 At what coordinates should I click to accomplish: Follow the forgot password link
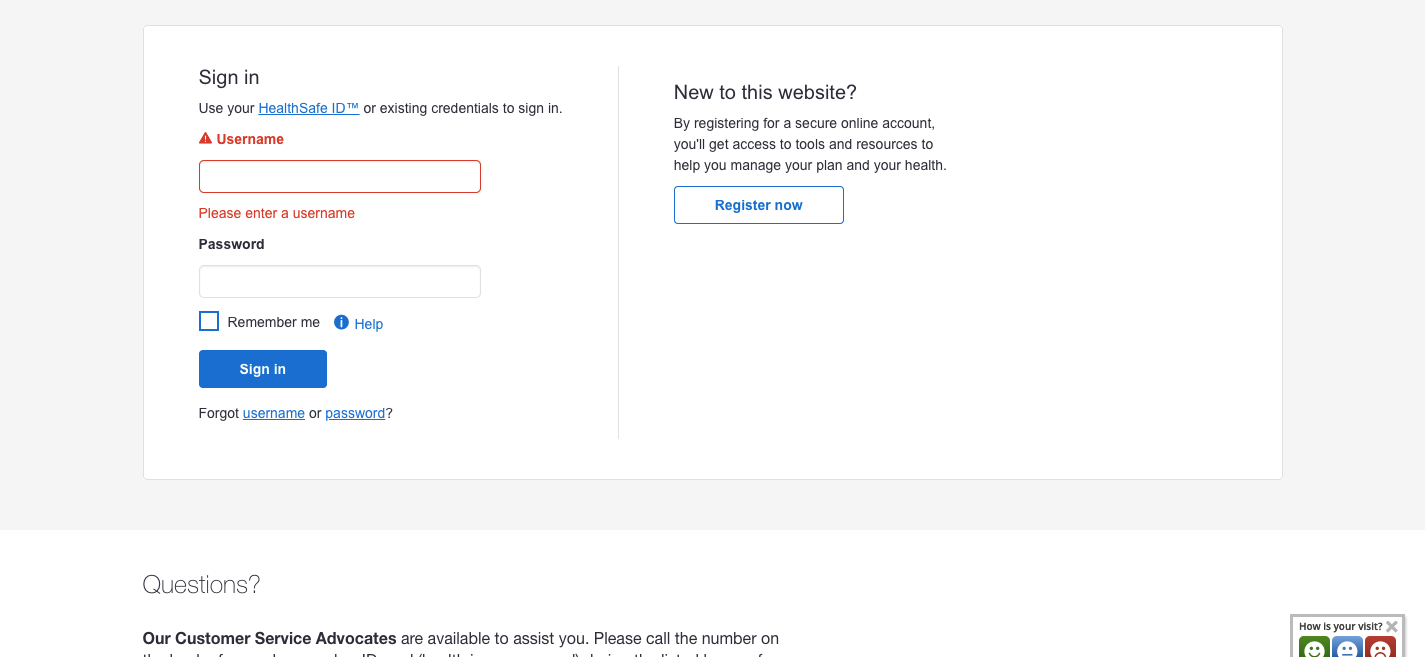click(x=355, y=413)
